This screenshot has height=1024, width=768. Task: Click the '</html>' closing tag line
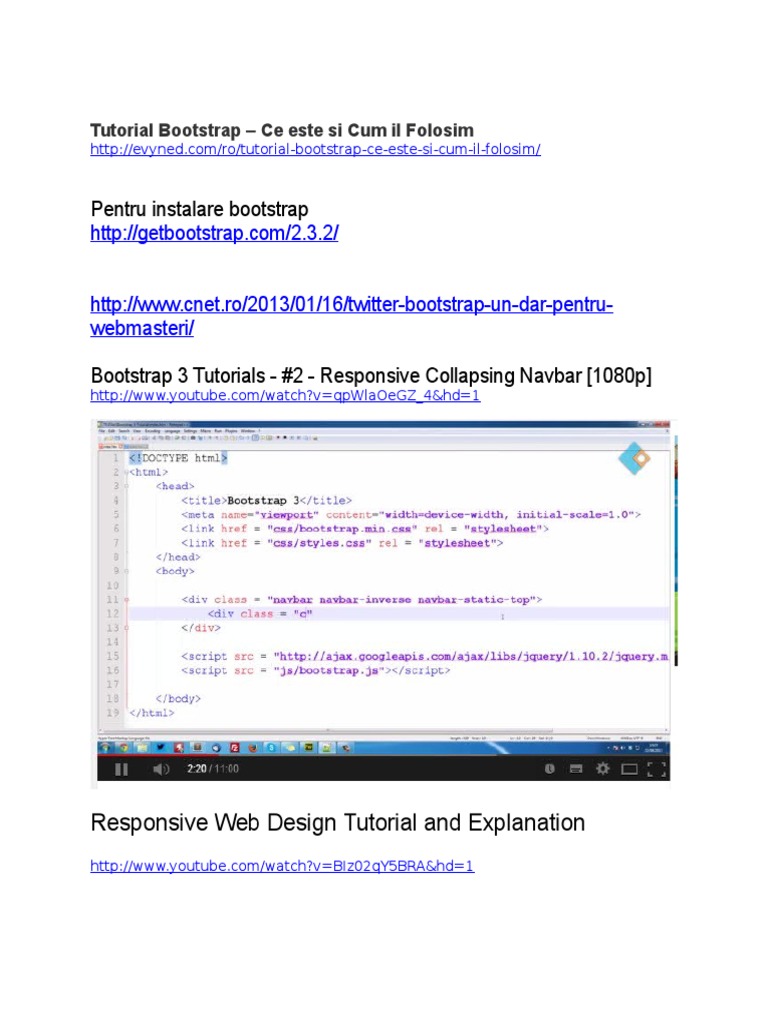[x=152, y=713]
